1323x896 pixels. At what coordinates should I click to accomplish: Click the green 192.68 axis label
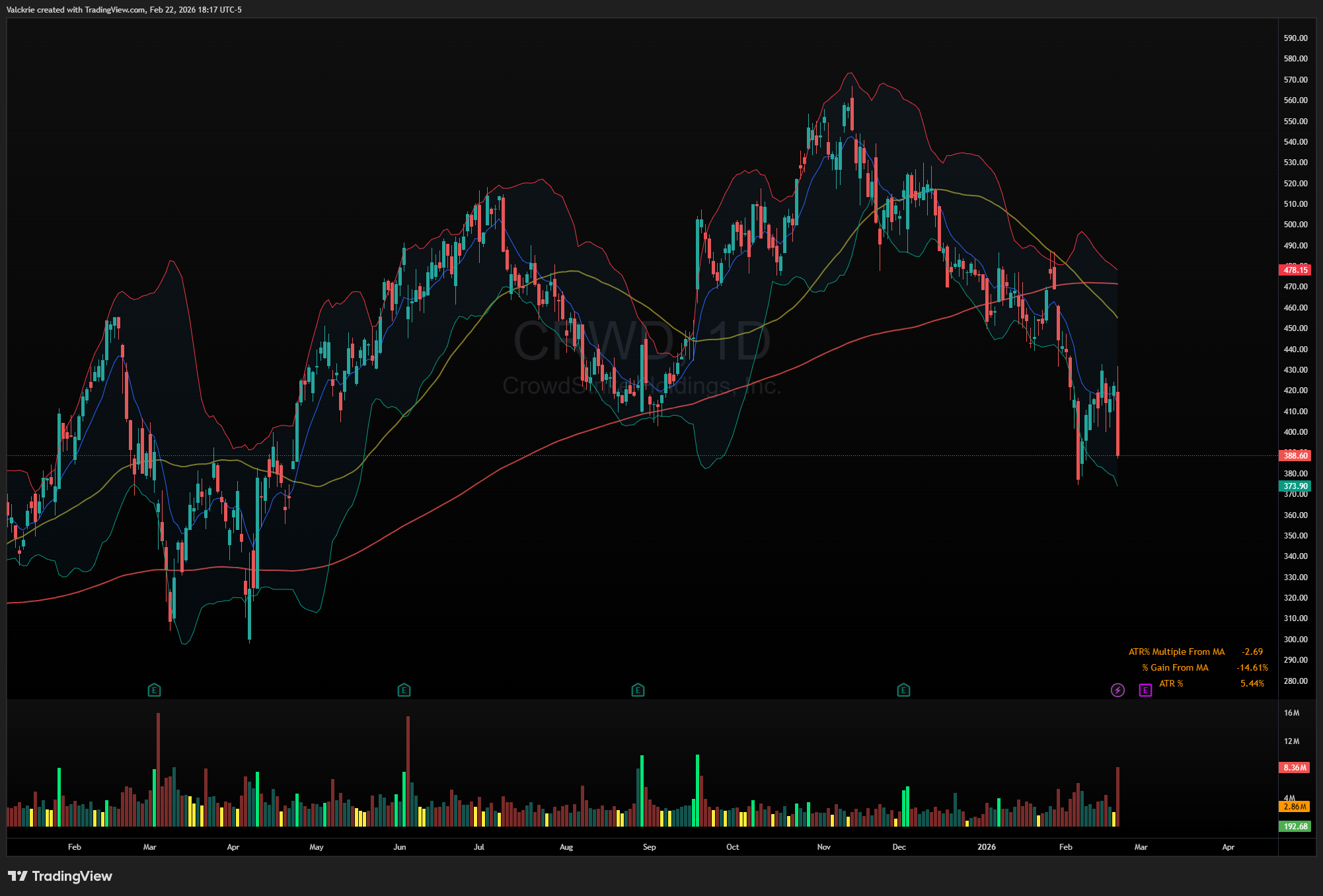tap(1295, 827)
